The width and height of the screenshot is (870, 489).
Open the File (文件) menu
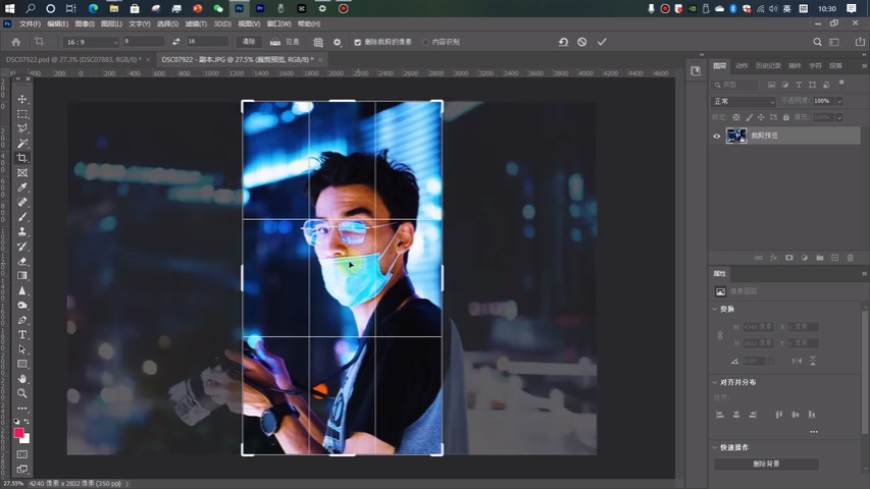[30, 24]
